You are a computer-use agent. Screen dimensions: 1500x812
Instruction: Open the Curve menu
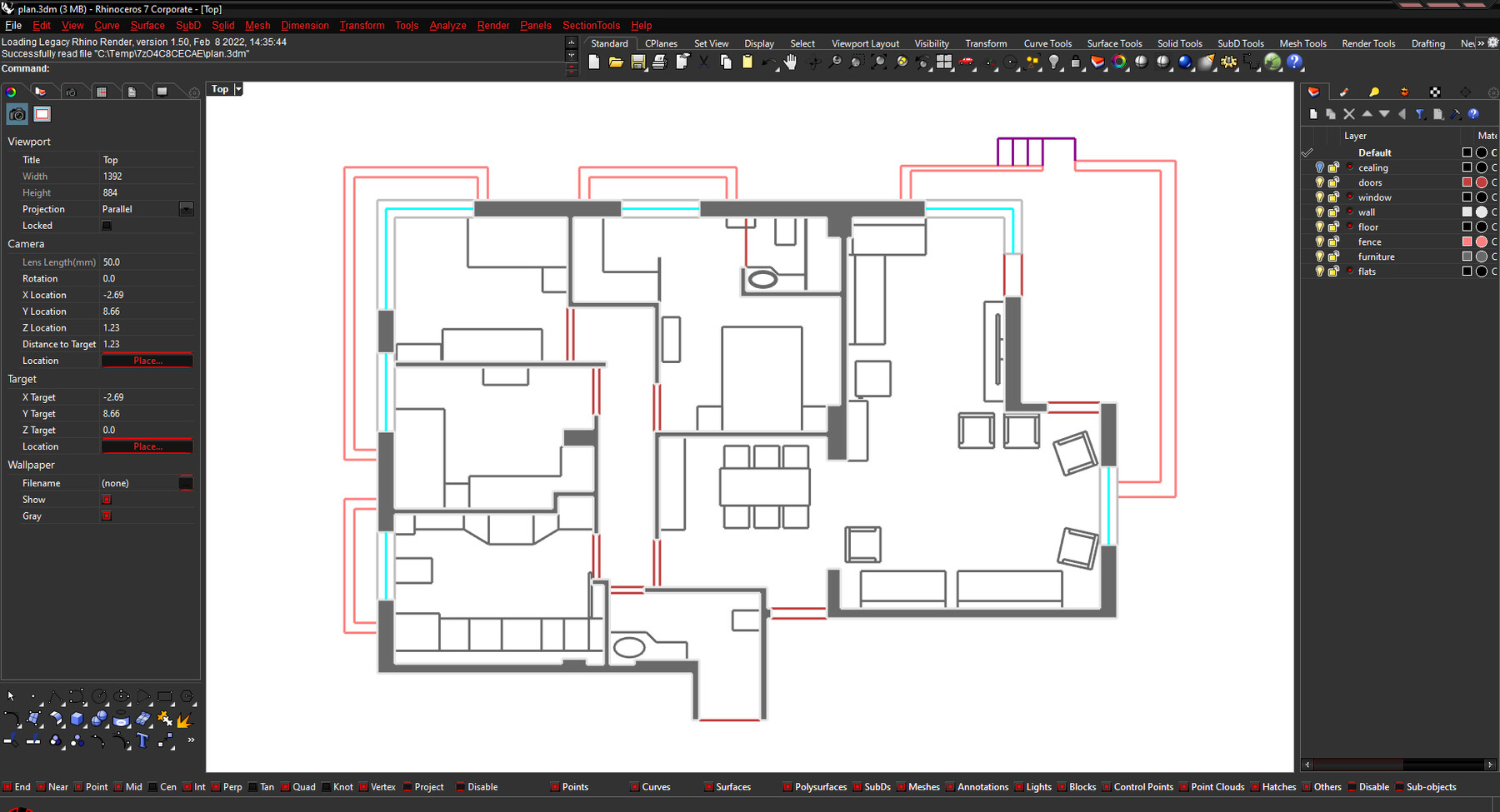[x=107, y=25]
